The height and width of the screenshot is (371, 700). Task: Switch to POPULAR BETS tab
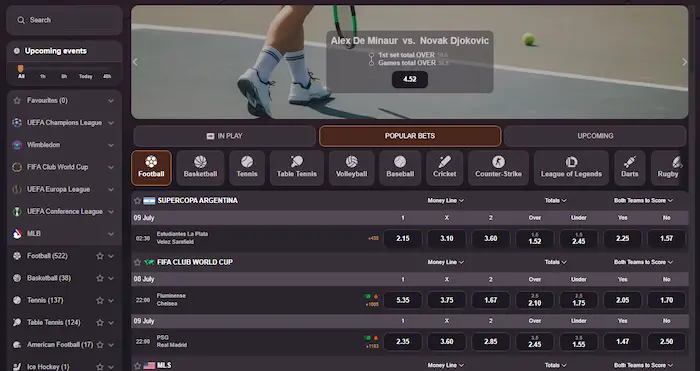[410, 136]
